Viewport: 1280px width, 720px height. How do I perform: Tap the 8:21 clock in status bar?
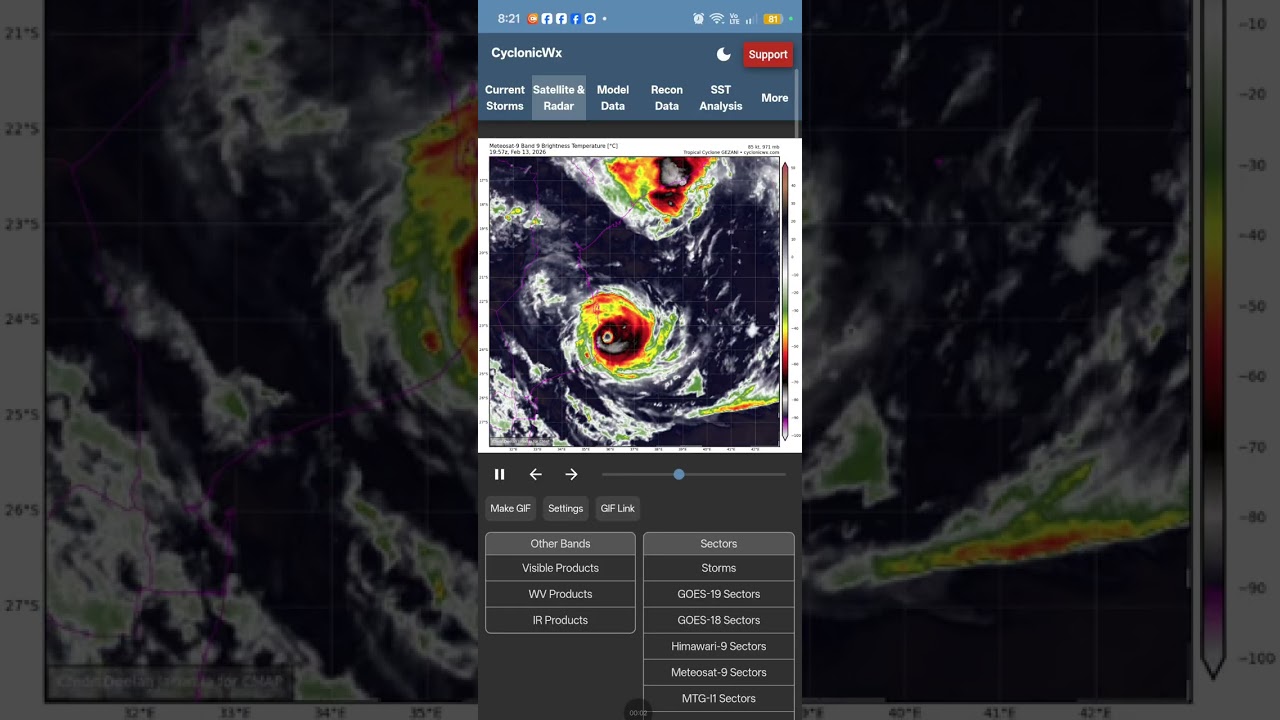pos(509,19)
